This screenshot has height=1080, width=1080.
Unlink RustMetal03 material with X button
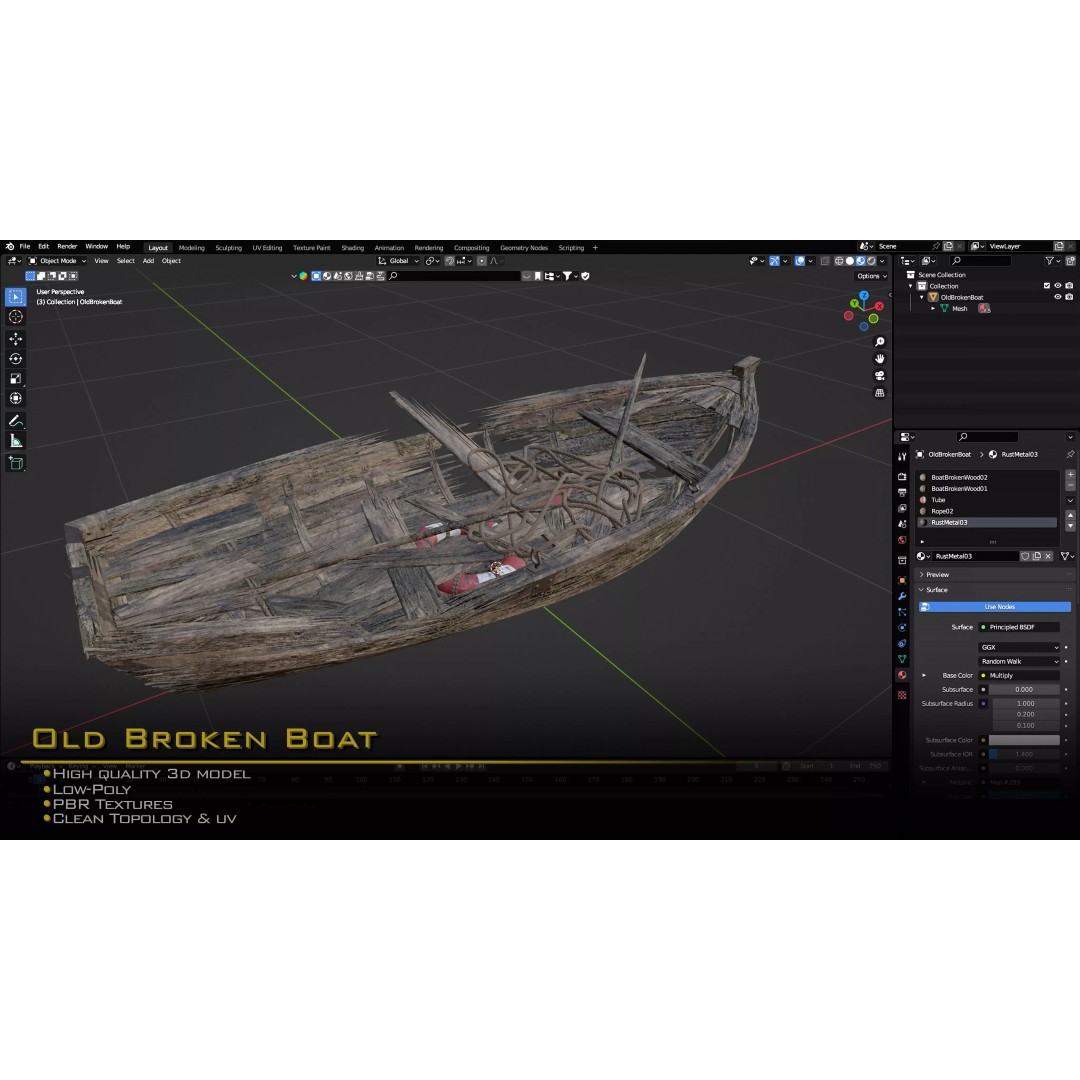point(1048,557)
